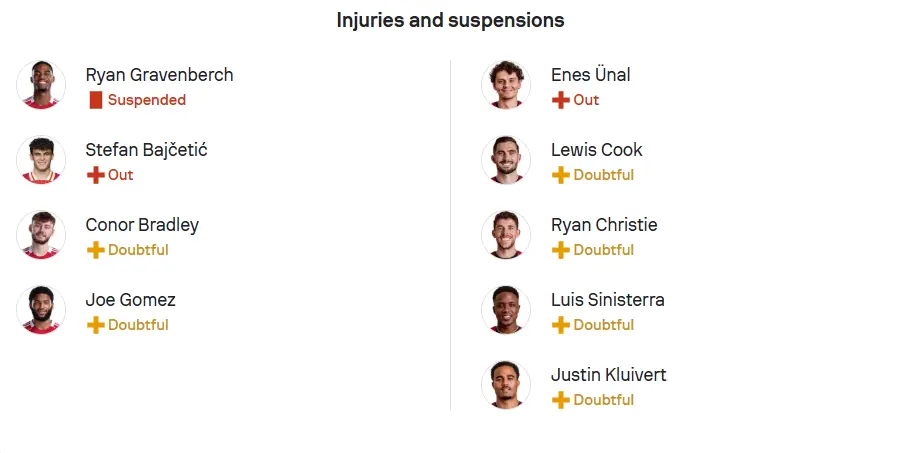Click the red cross icon under Stefan Bajčetić
The image size is (900, 453).
(x=95, y=175)
